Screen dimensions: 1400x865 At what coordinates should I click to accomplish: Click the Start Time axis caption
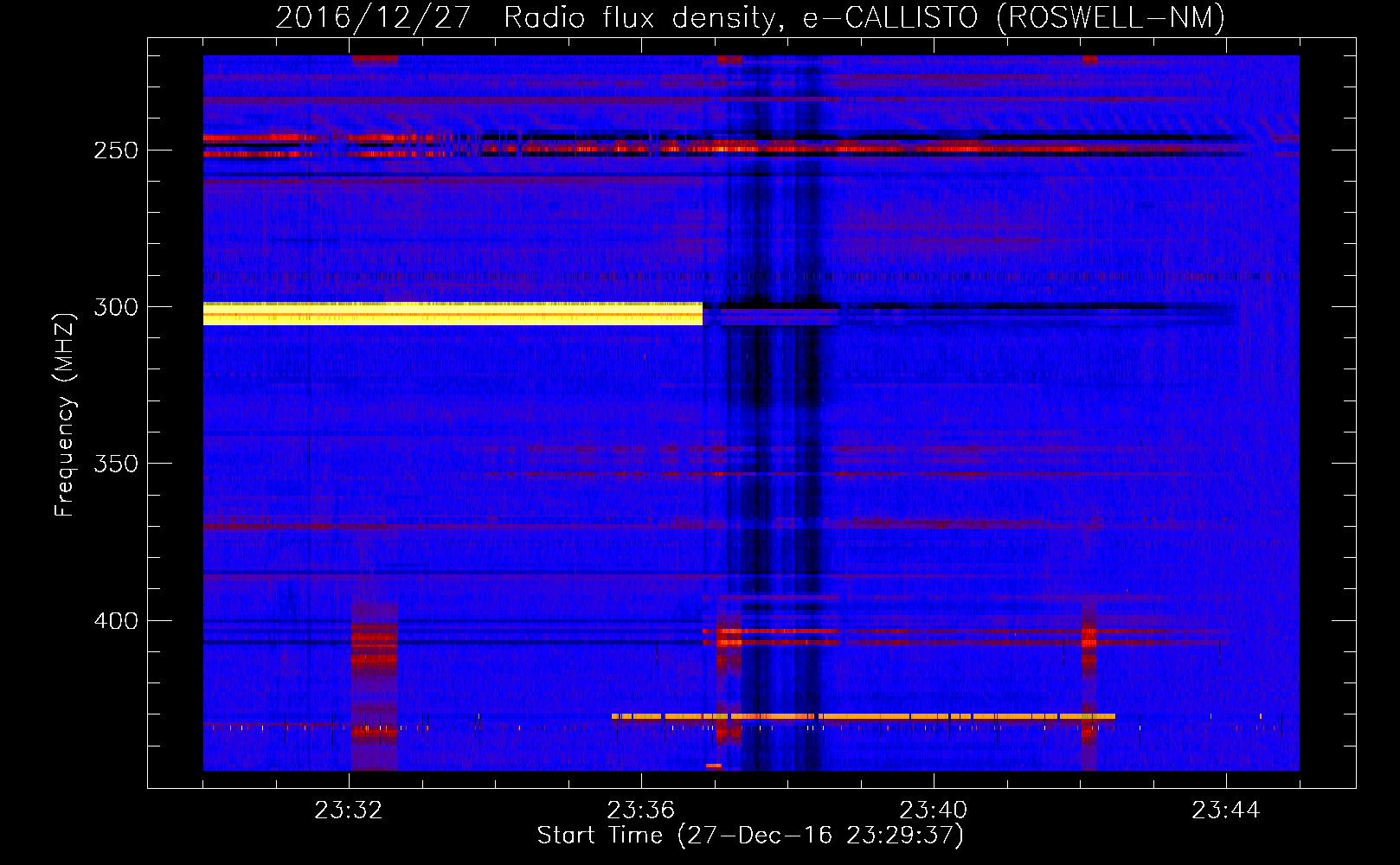tap(750, 836)
